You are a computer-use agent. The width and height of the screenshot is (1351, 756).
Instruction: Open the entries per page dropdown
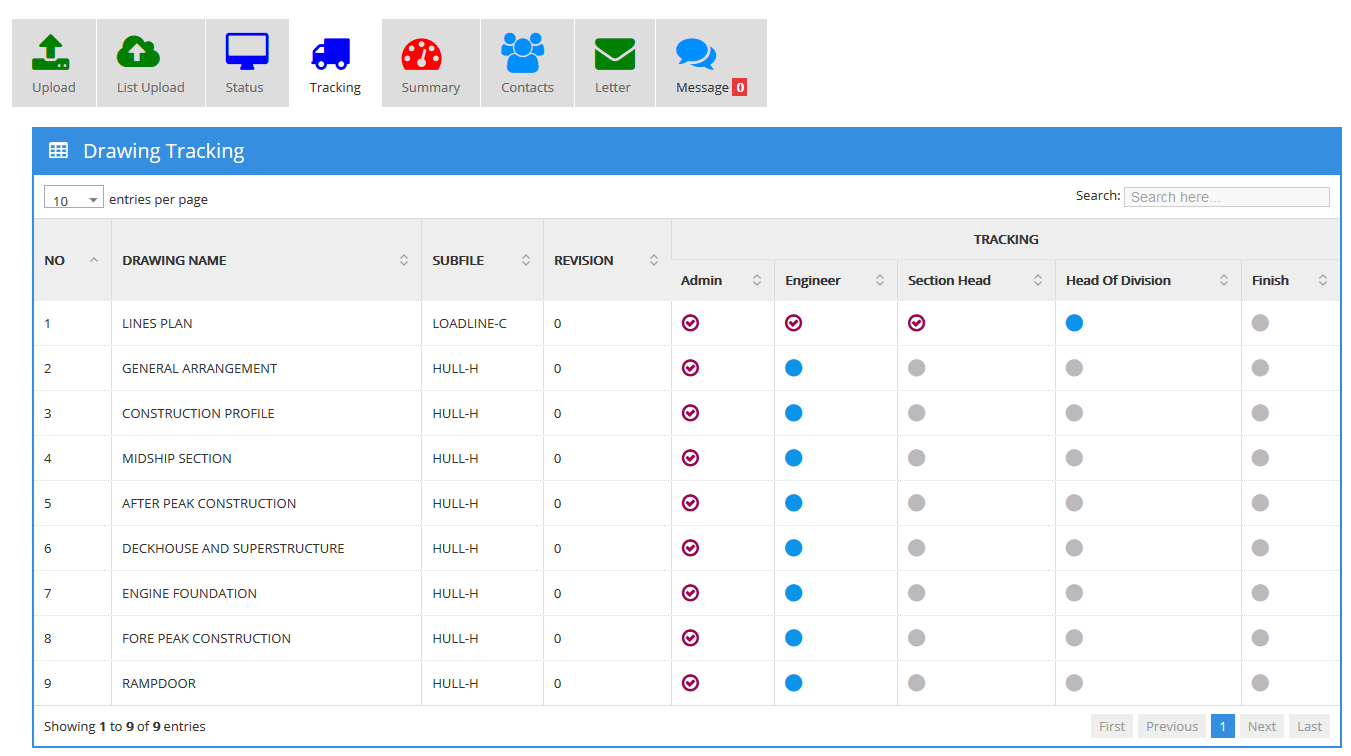pos(74,198)
